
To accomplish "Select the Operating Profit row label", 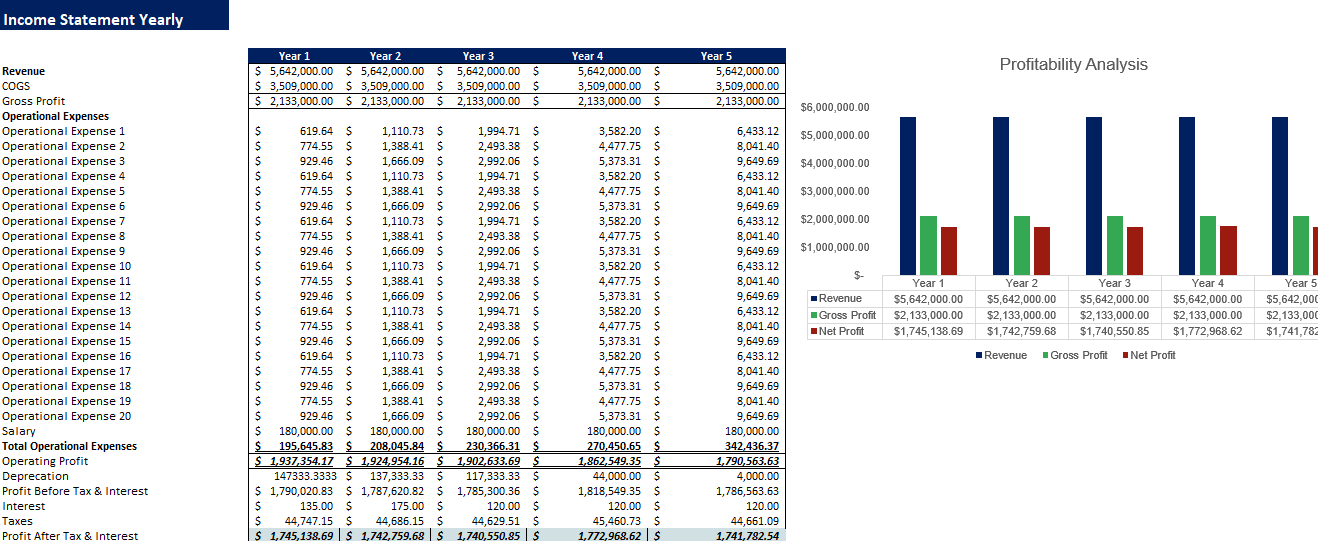I will pyautogui.click(x=45, y=461).
